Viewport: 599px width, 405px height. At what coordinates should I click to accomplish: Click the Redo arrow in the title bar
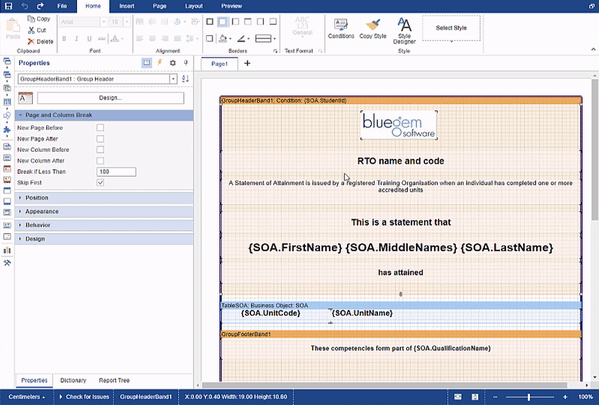click(x=40, y=6)
